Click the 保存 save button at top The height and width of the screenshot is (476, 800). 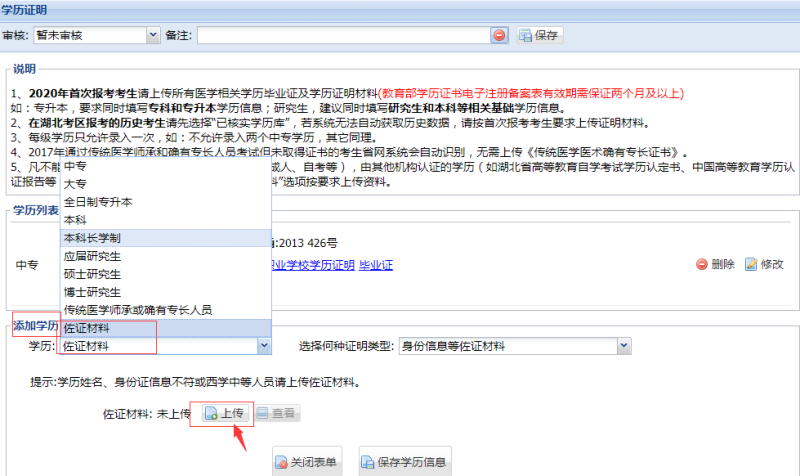(x=540, y=35)
